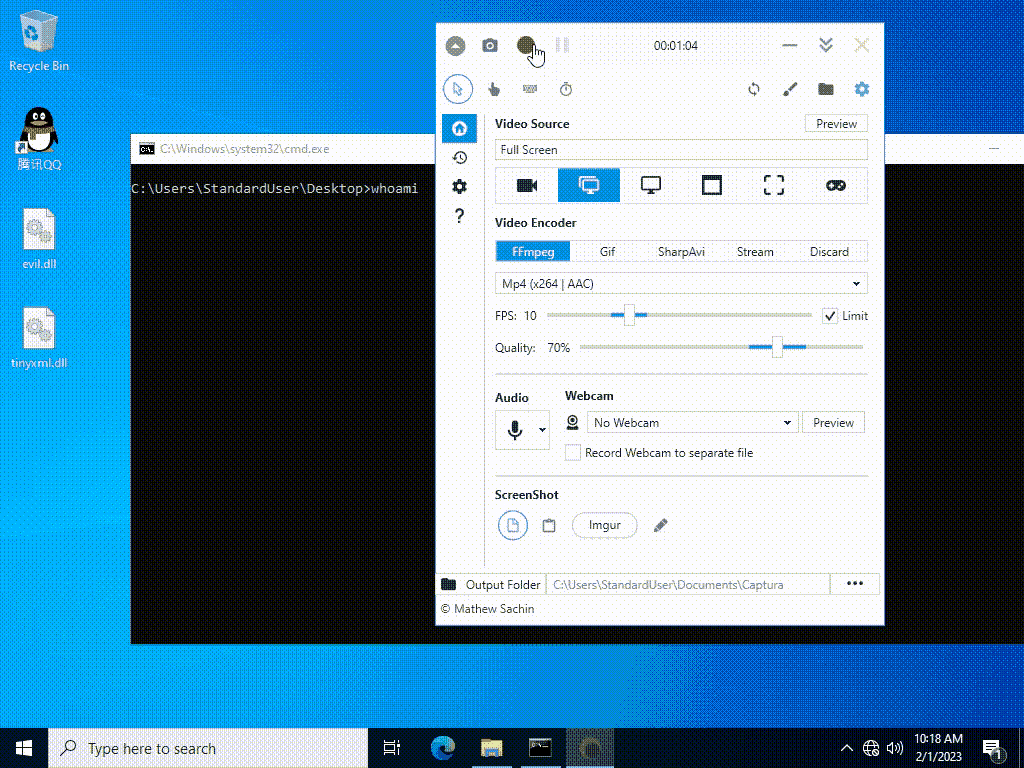Viewport: 1024px width, 768px height.
Task: Switch to the Gif encoder tab
Action: tap(608, 252)
